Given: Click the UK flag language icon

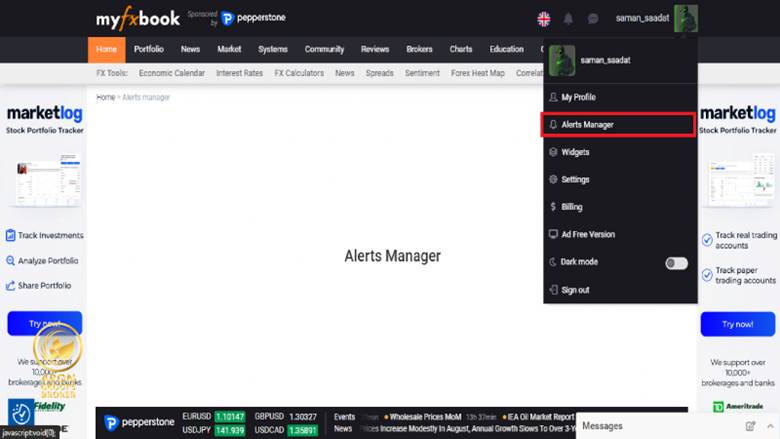Looking at the screenshot, I should click(x=544, y=18).
